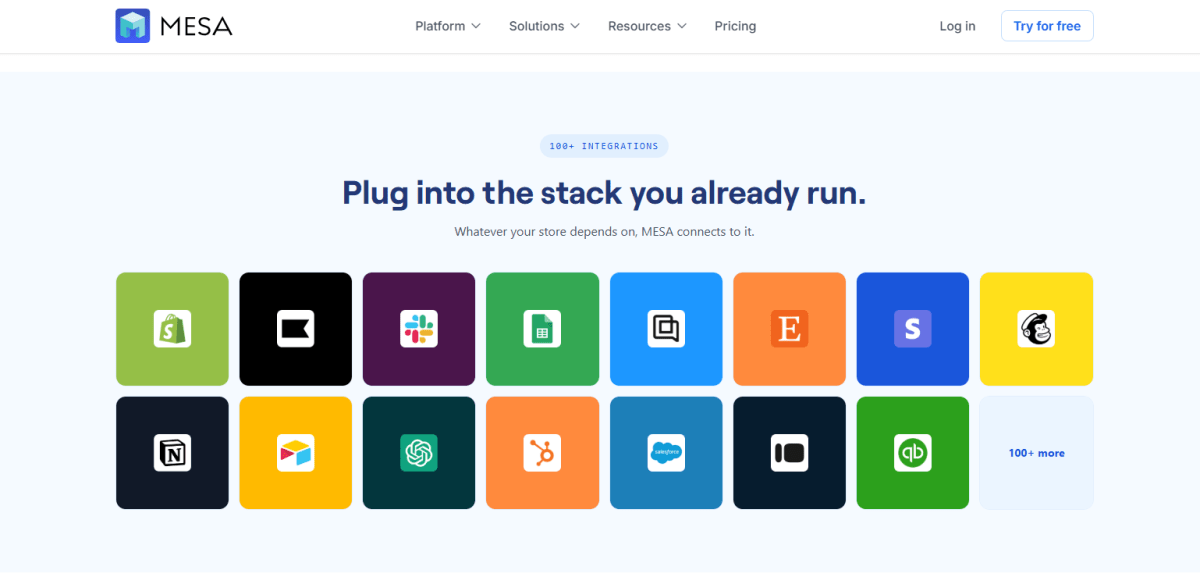Click the Try for free button

click(1047, 26)
